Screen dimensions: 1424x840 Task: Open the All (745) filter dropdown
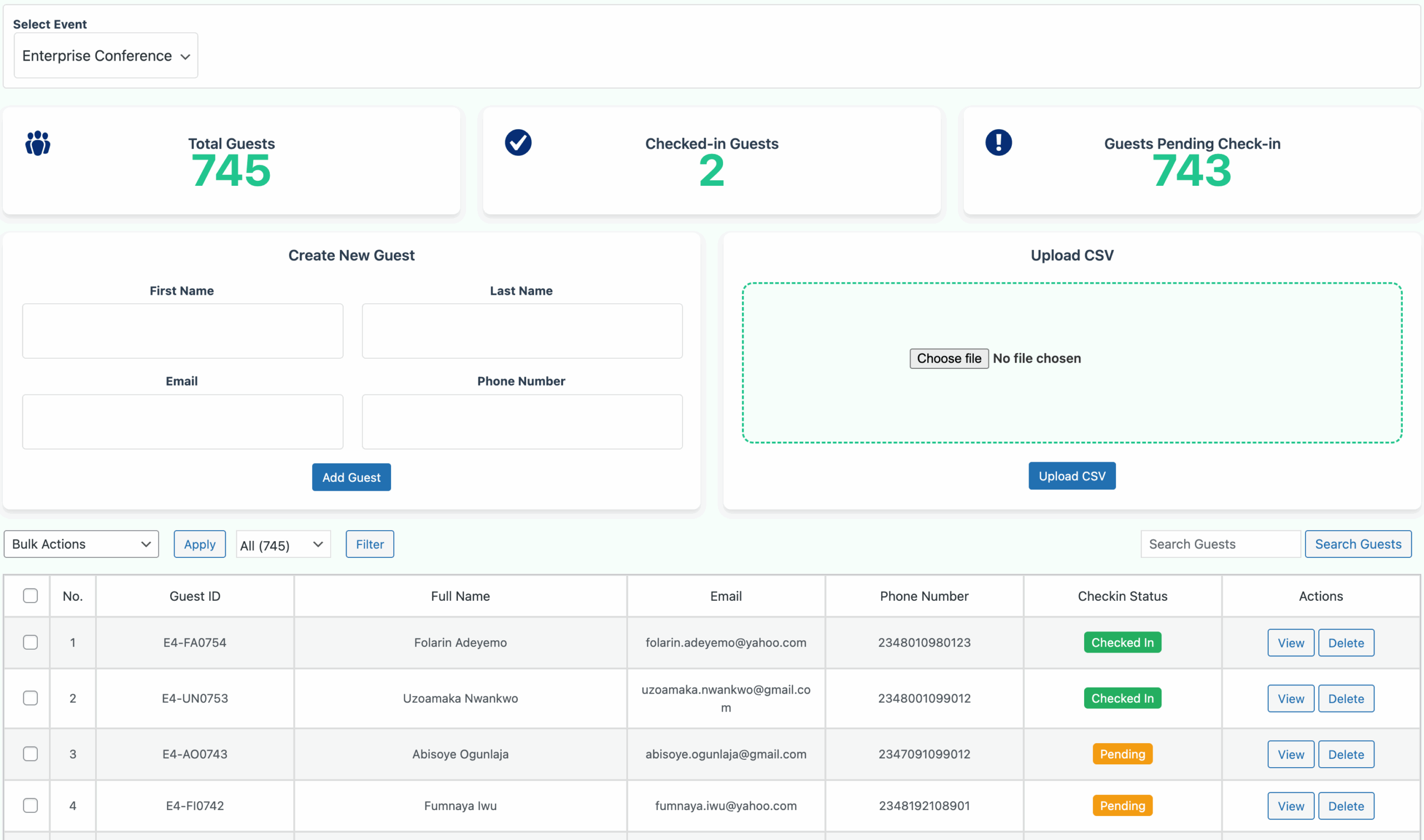point(283,545)
